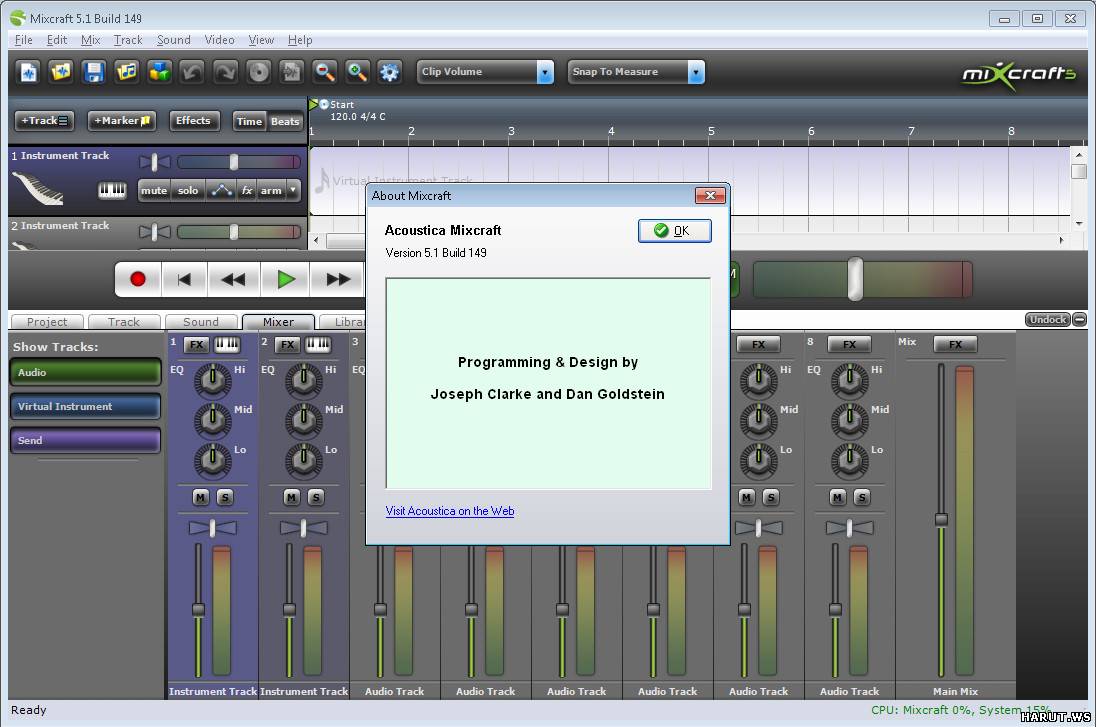The image size is (1096, 727).
Task: Open the Help menu
Action: (300, 40)
